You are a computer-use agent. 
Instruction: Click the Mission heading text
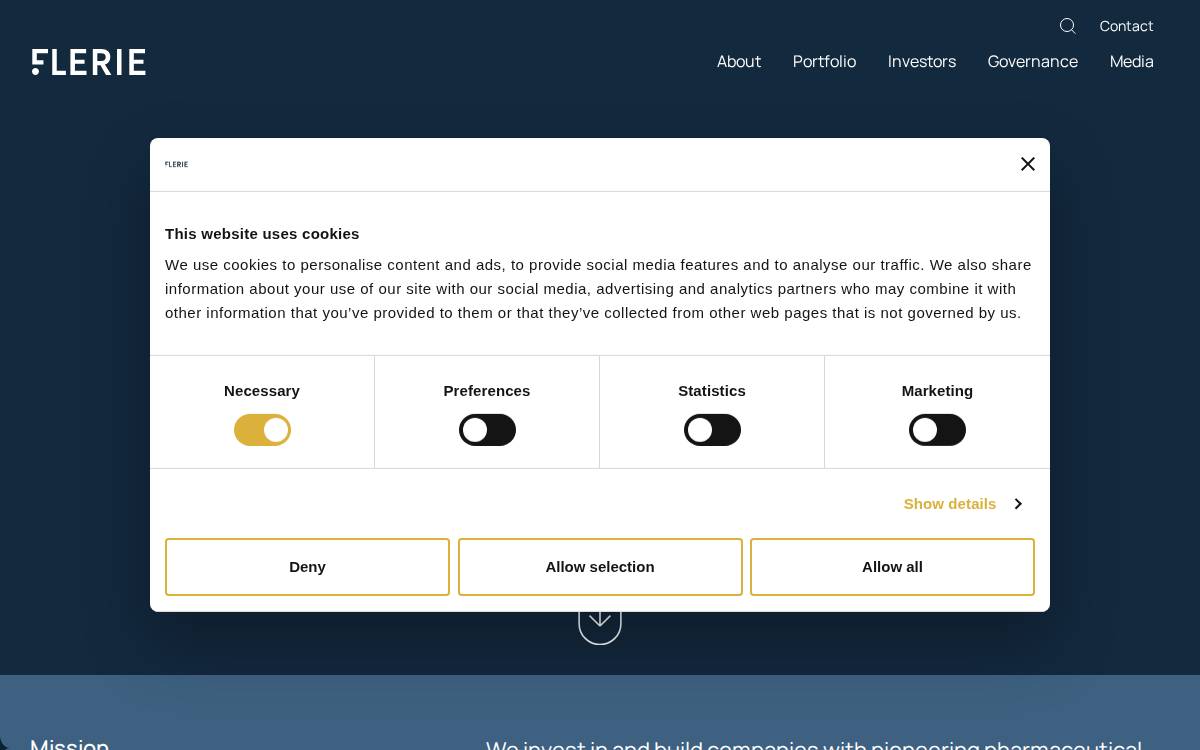click(x=70, y=743)
